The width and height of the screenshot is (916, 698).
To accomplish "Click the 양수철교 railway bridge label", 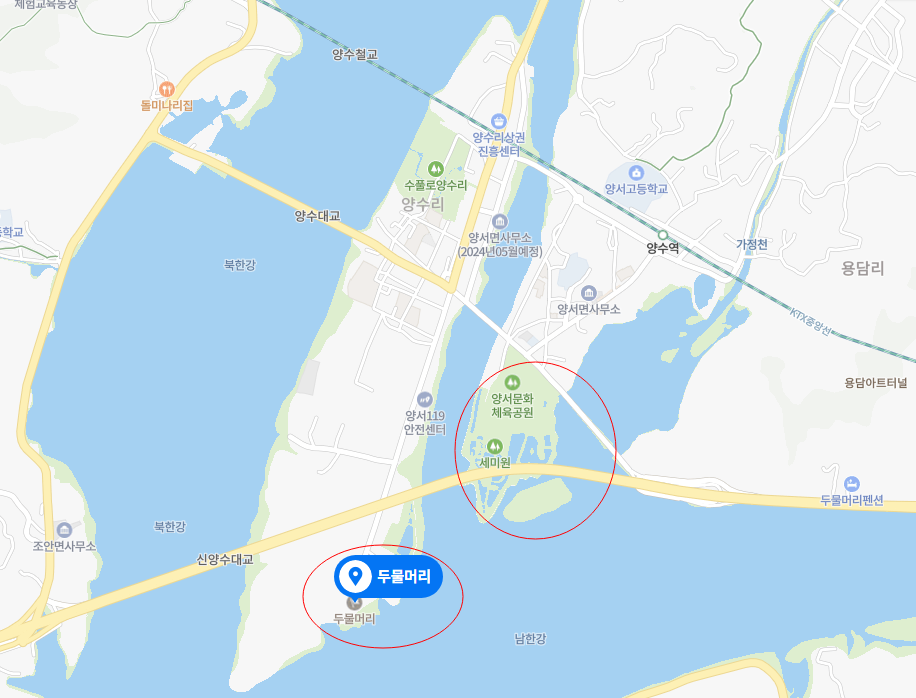I will coord(355,54).
